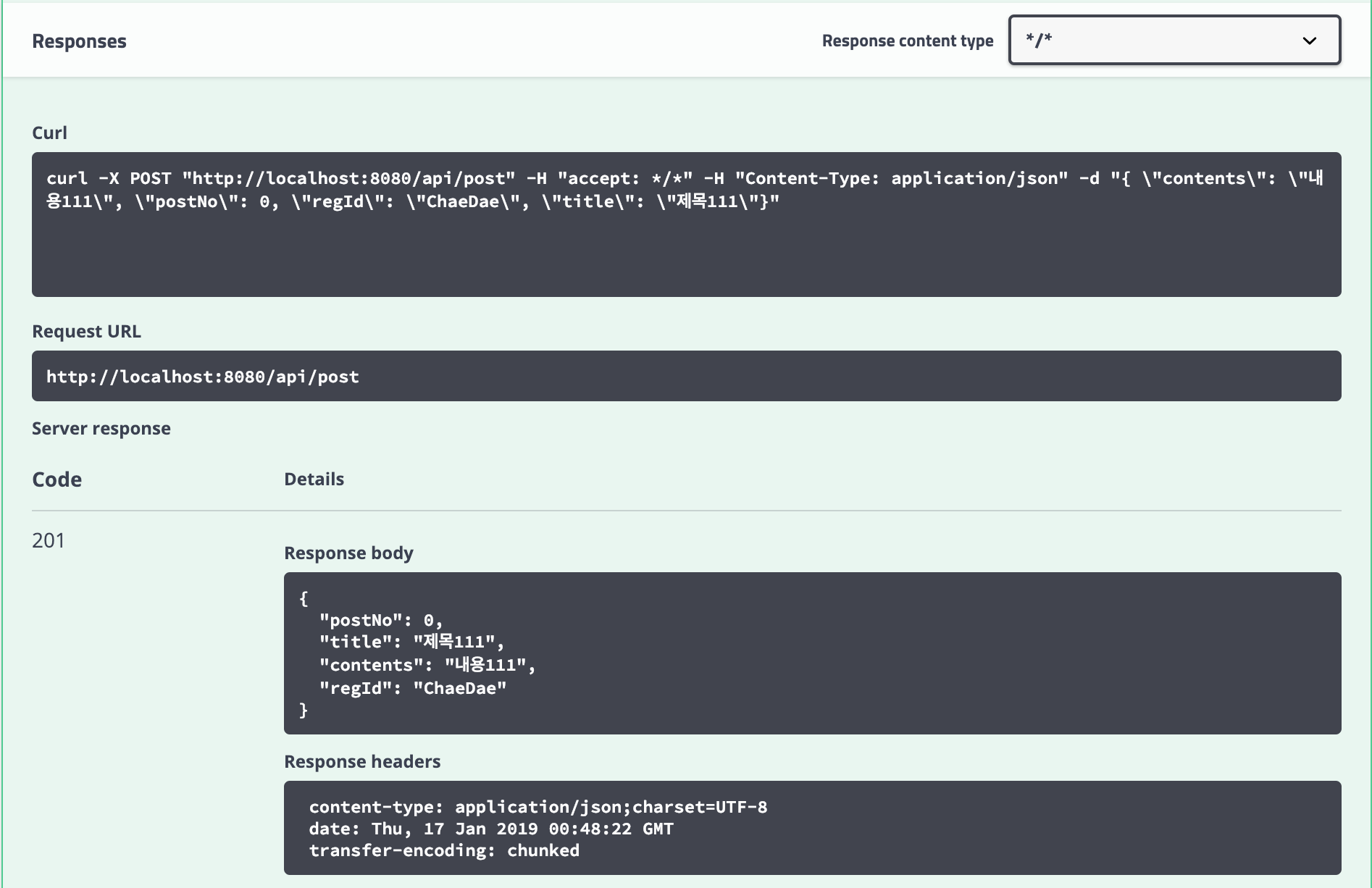Screen dimensions: 1372x888
Task: Click the "postNo": 0 line in response body
Action: pos(380,620)
